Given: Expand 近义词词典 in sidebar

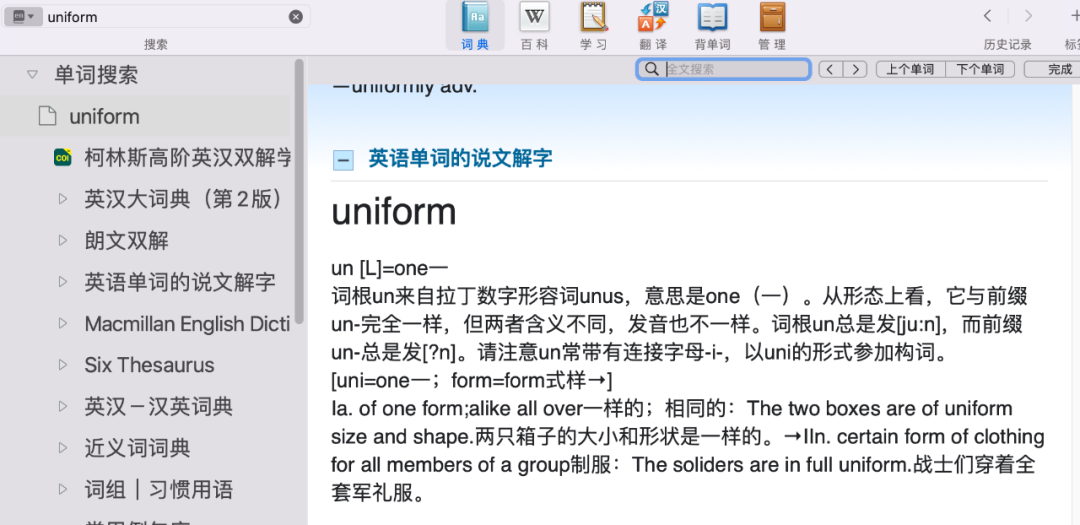Looking at the screenshot, I should [63, 448].
